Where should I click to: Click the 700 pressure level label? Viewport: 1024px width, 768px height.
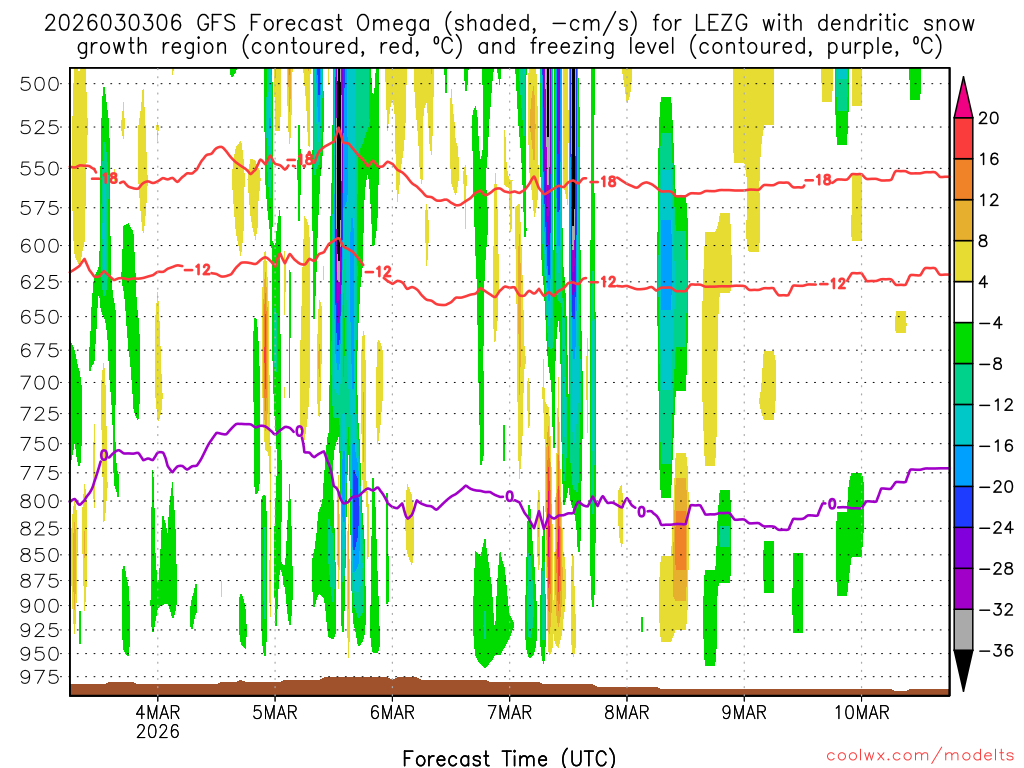click(39, 383)
